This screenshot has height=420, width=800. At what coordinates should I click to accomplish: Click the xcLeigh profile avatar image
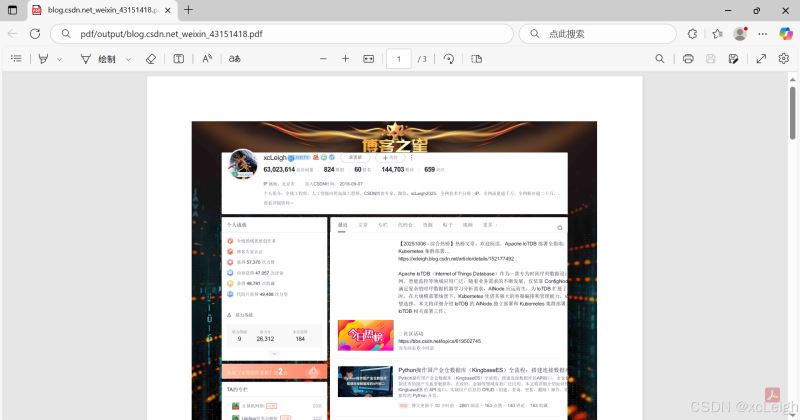tap(242, 164)
